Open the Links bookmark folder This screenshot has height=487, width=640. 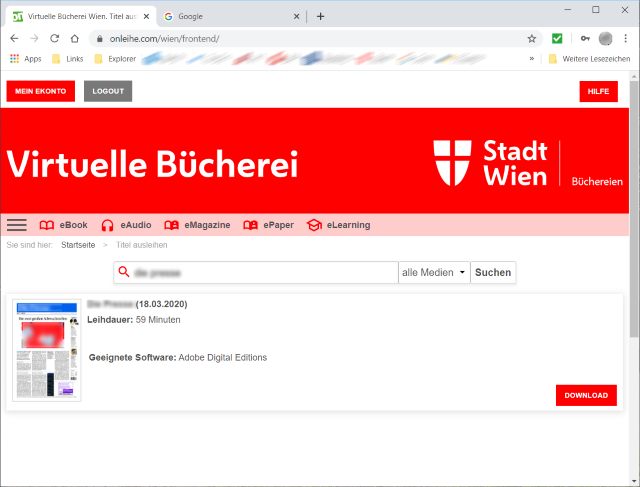[68, 59]
